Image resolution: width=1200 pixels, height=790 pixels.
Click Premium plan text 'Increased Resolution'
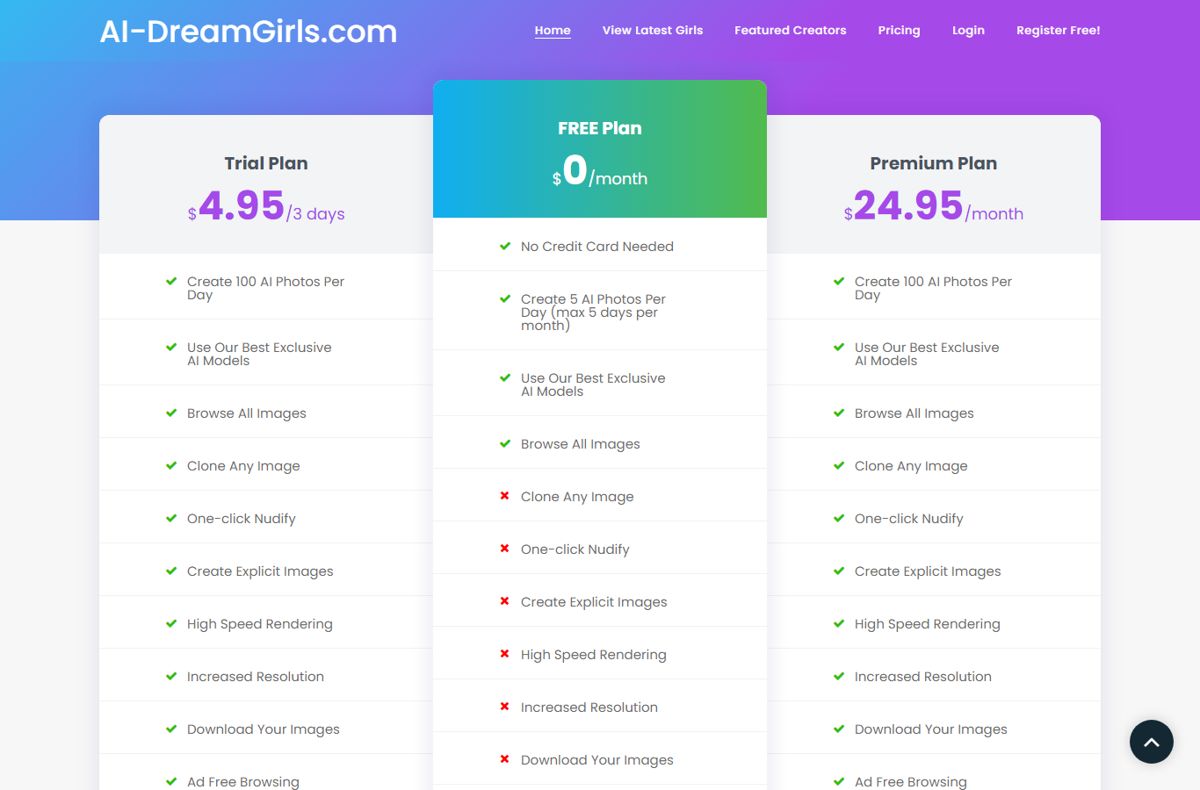[923, 677]
